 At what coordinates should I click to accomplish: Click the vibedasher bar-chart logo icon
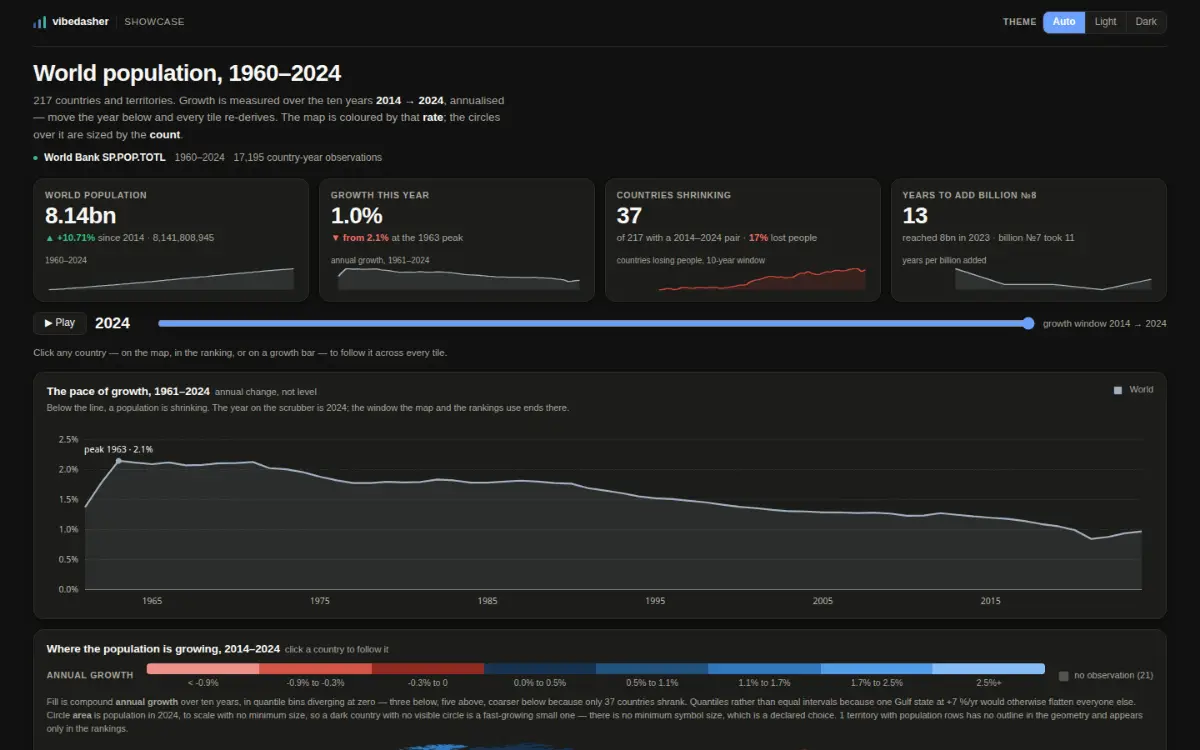(x=39, y=22)
